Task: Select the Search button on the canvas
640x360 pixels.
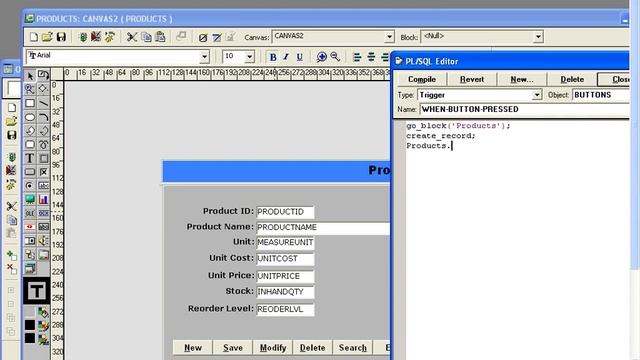Action: click(353, 348)
